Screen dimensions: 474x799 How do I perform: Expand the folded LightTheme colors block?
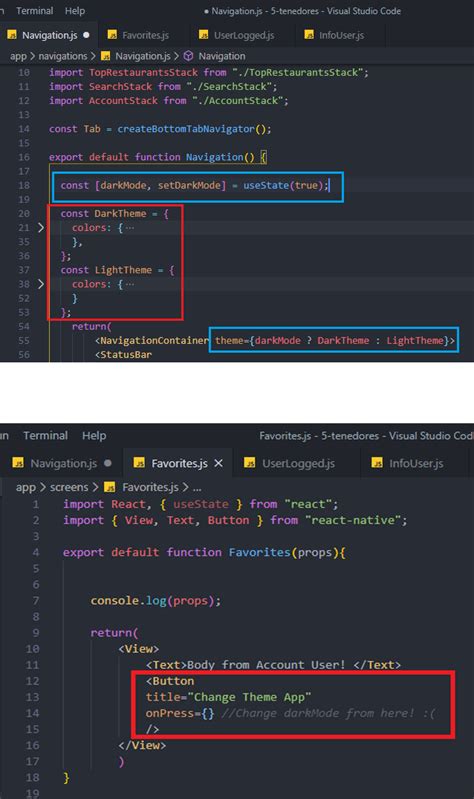[x=41, y=284]
